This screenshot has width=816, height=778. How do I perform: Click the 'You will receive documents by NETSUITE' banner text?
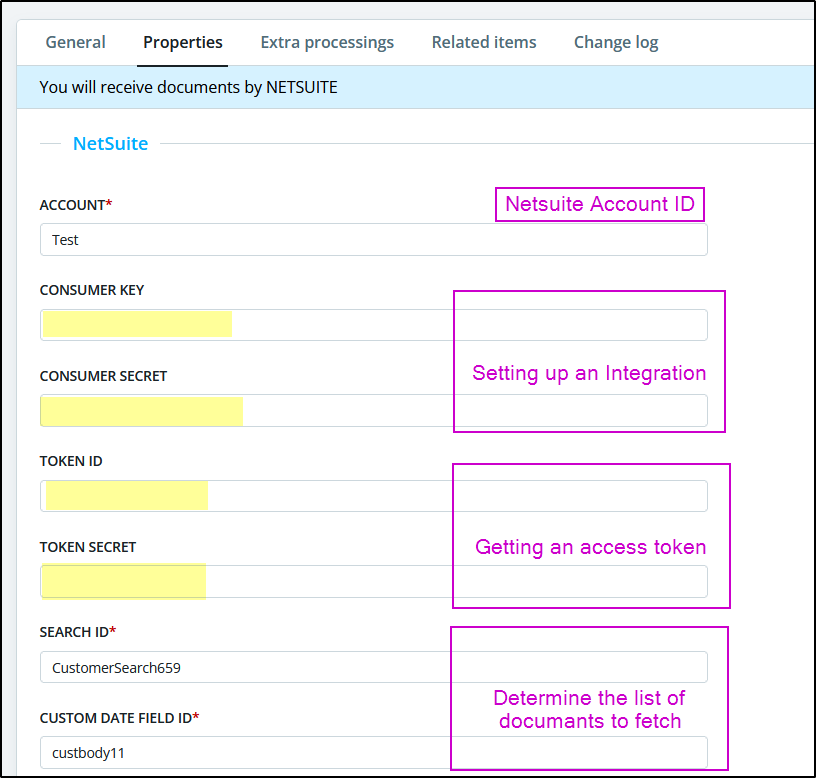click(188, 87)
